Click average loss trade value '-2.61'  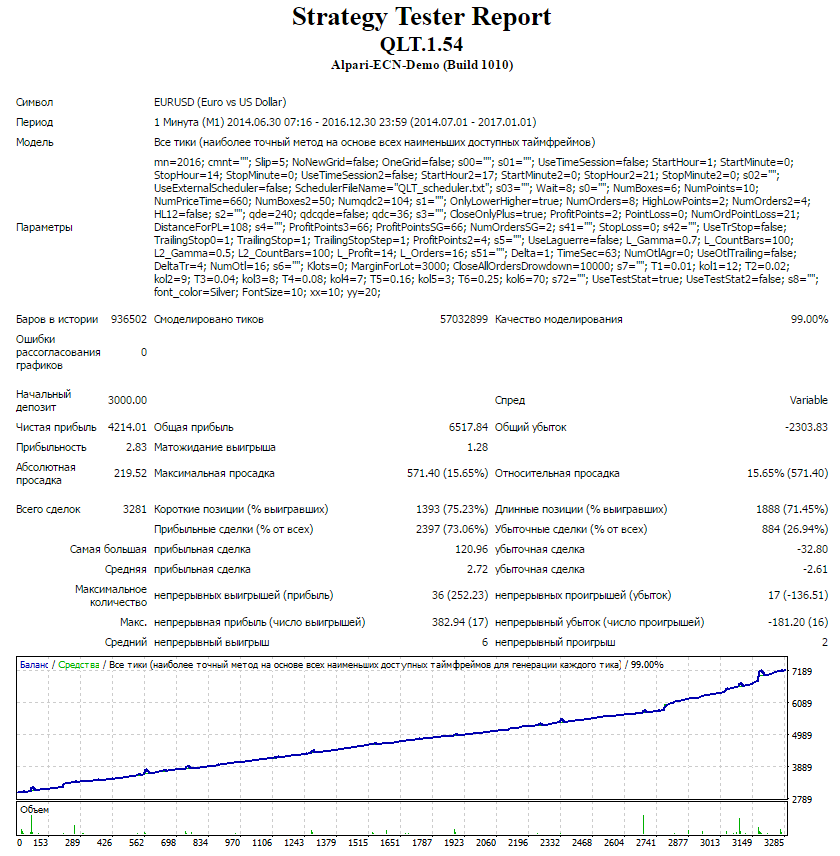[815, 569]
